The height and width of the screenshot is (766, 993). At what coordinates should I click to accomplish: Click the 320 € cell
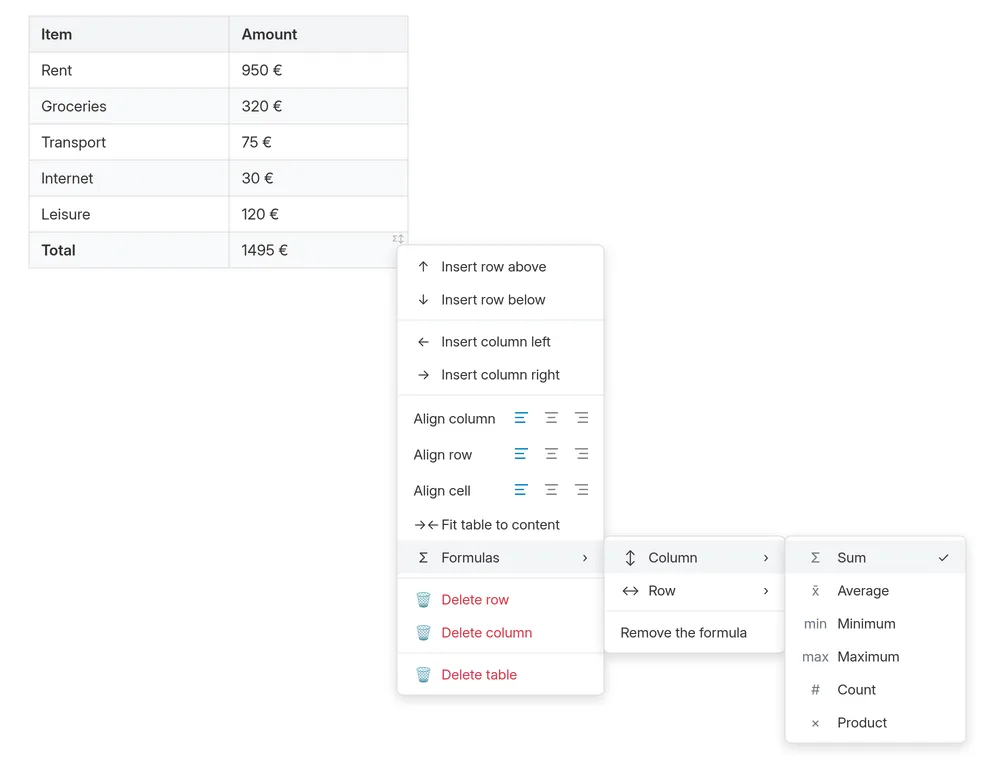pos(318,106)
